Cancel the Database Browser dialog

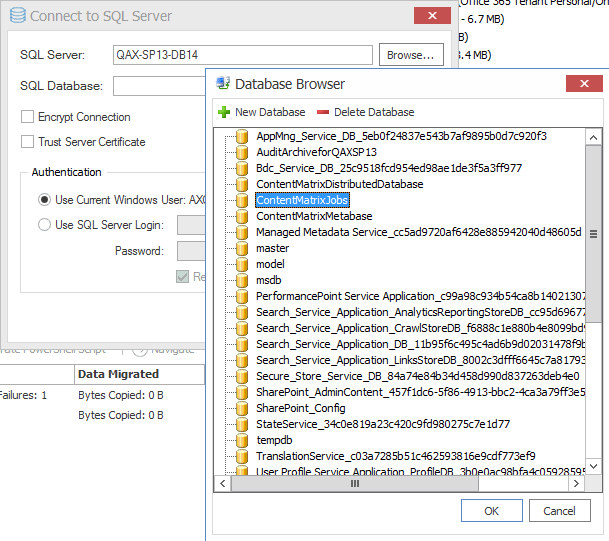click(x=560, y=511)
